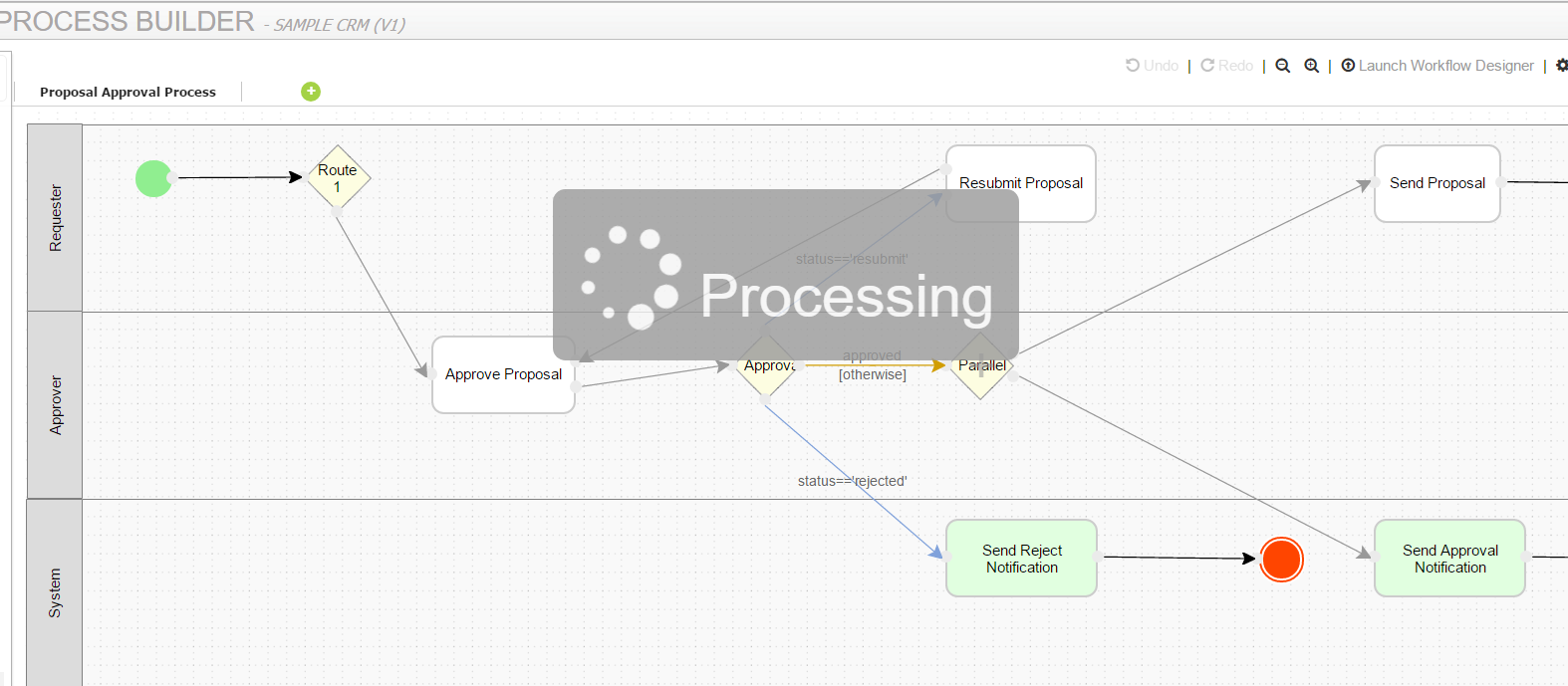
Task: Click the zoom in magnifier icon
Action: click(x=1312, y=66)
